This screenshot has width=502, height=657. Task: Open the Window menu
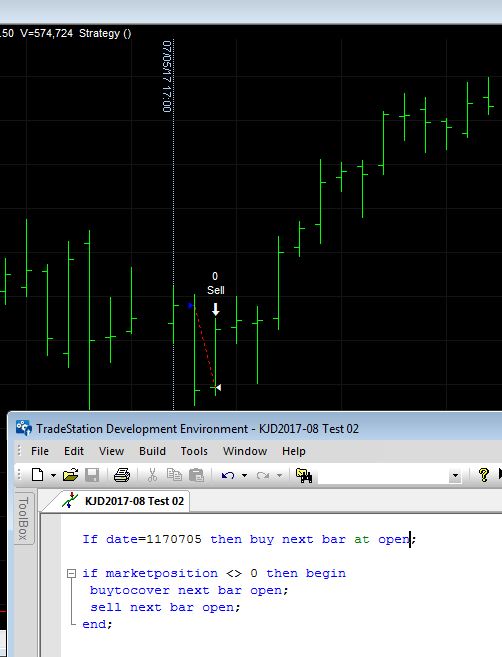(245, 451)
